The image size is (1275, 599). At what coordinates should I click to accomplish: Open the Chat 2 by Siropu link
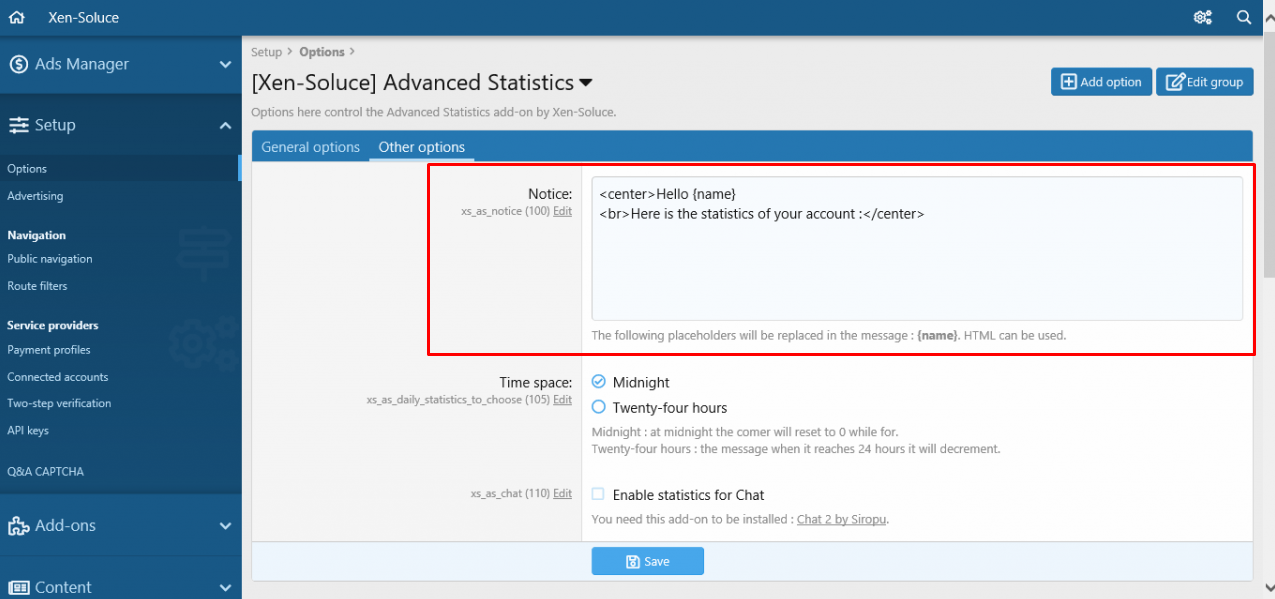tap(841, 520)
